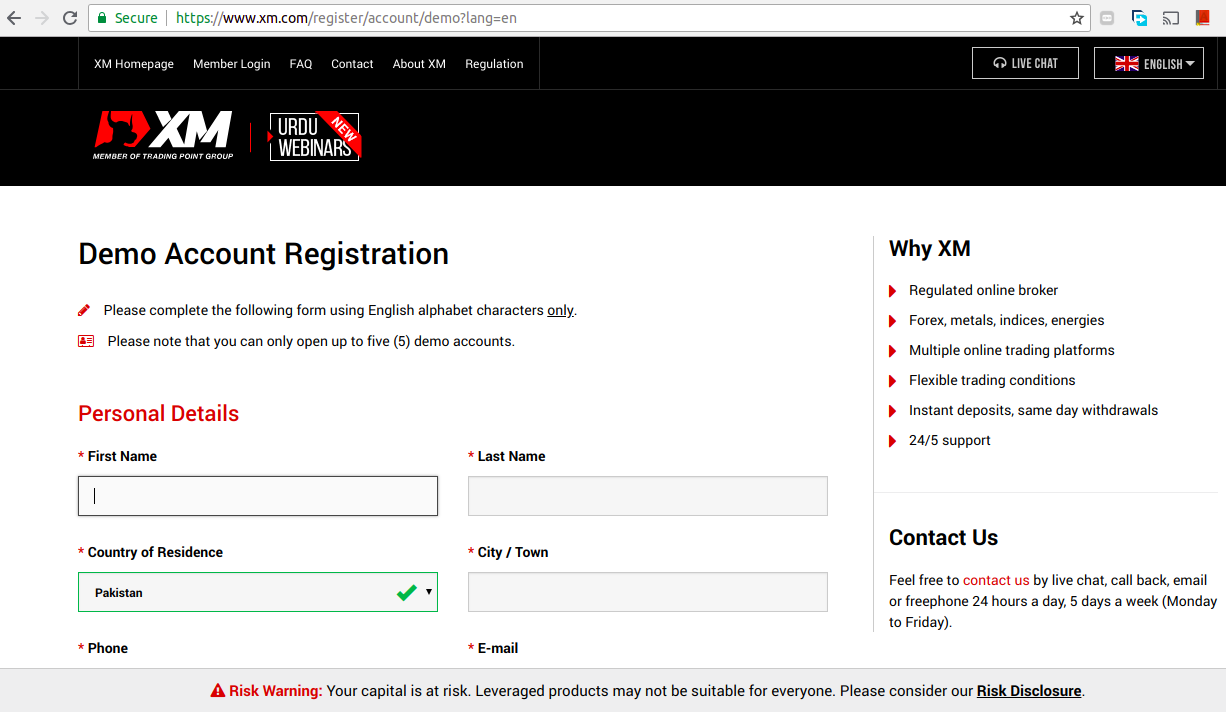Click the City / Town input field
This screenshot has height=712, width=1226.
tap(648, 592)
